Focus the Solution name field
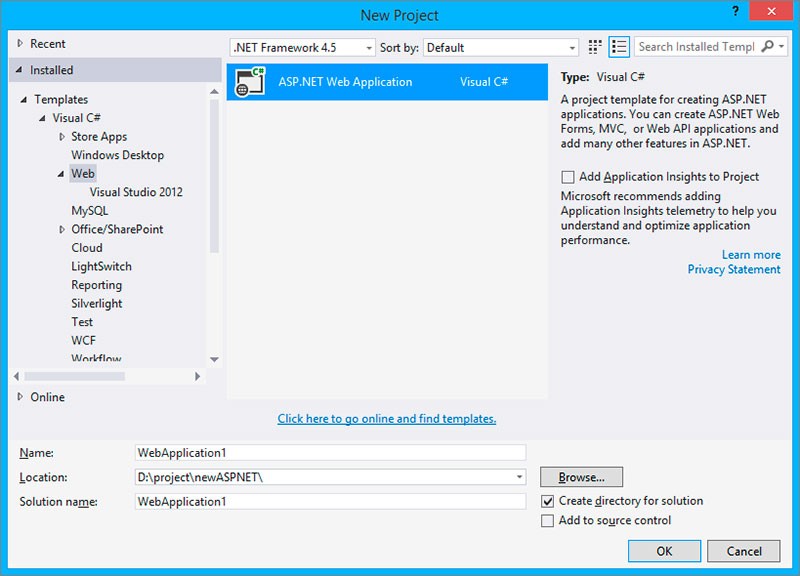Viewport: 800px width, 576px height. [x=331, y=502]
